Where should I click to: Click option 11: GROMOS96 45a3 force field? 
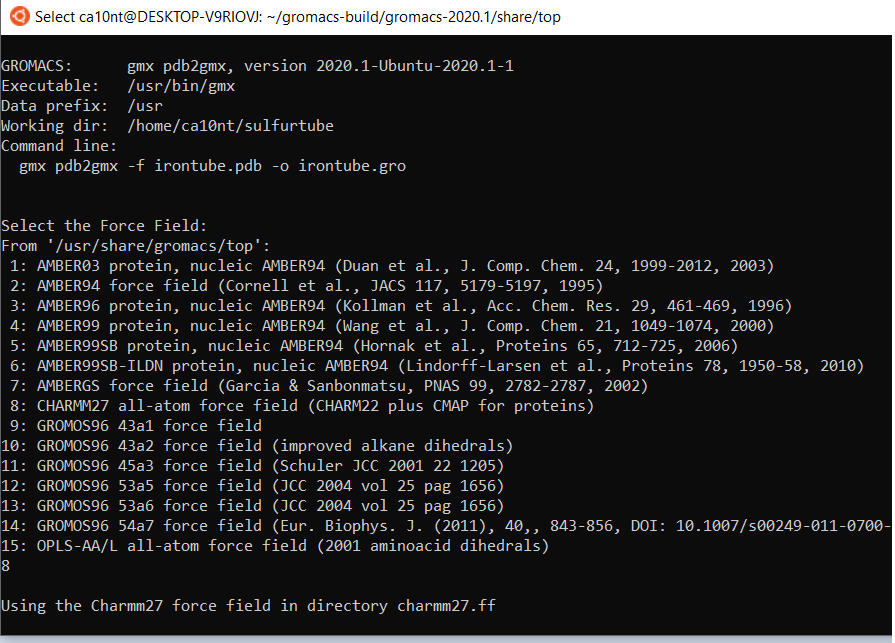pyautogui.click(x=252, y=466)
